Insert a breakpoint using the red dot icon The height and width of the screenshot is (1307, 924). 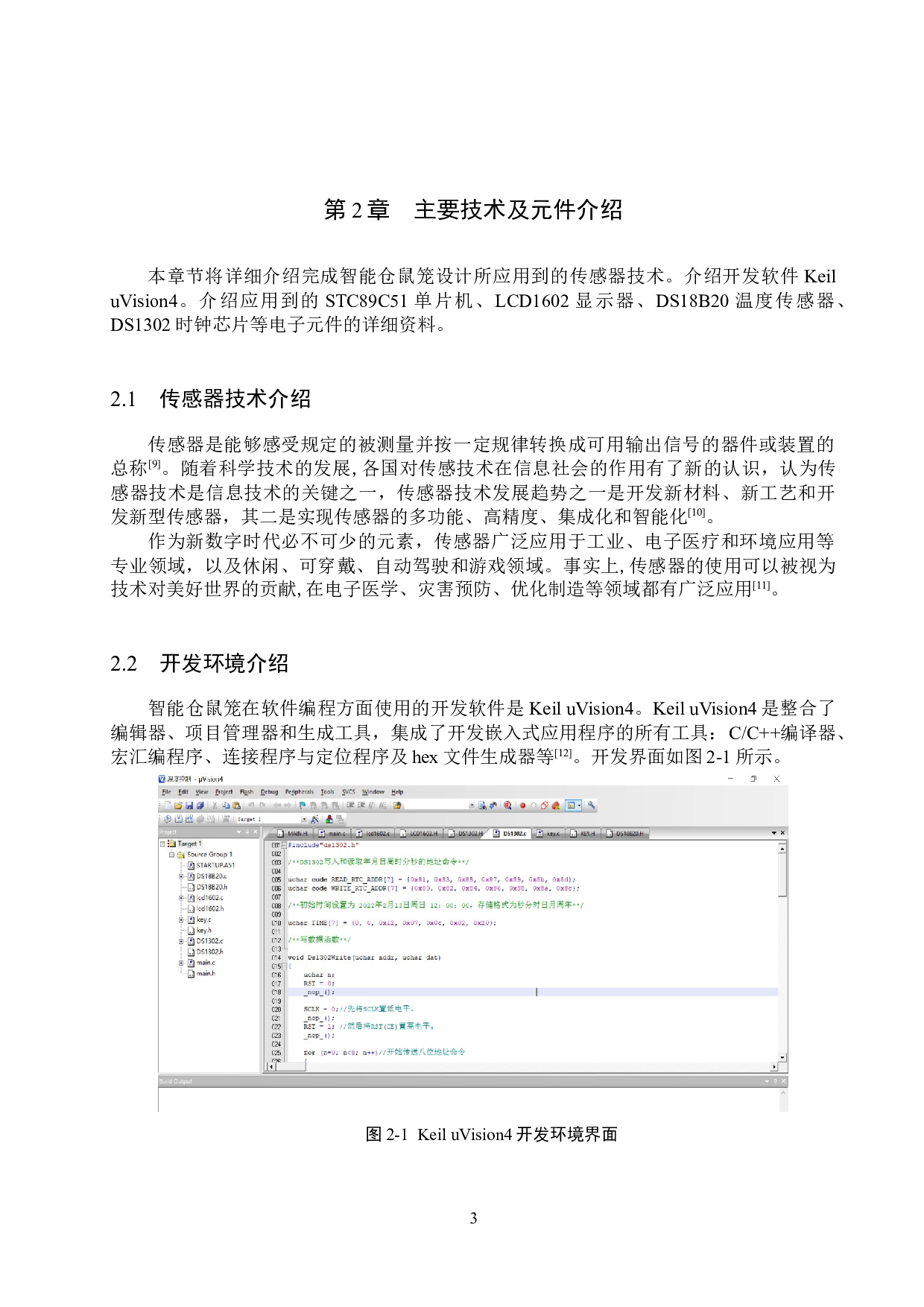click(x=522, y=806)
